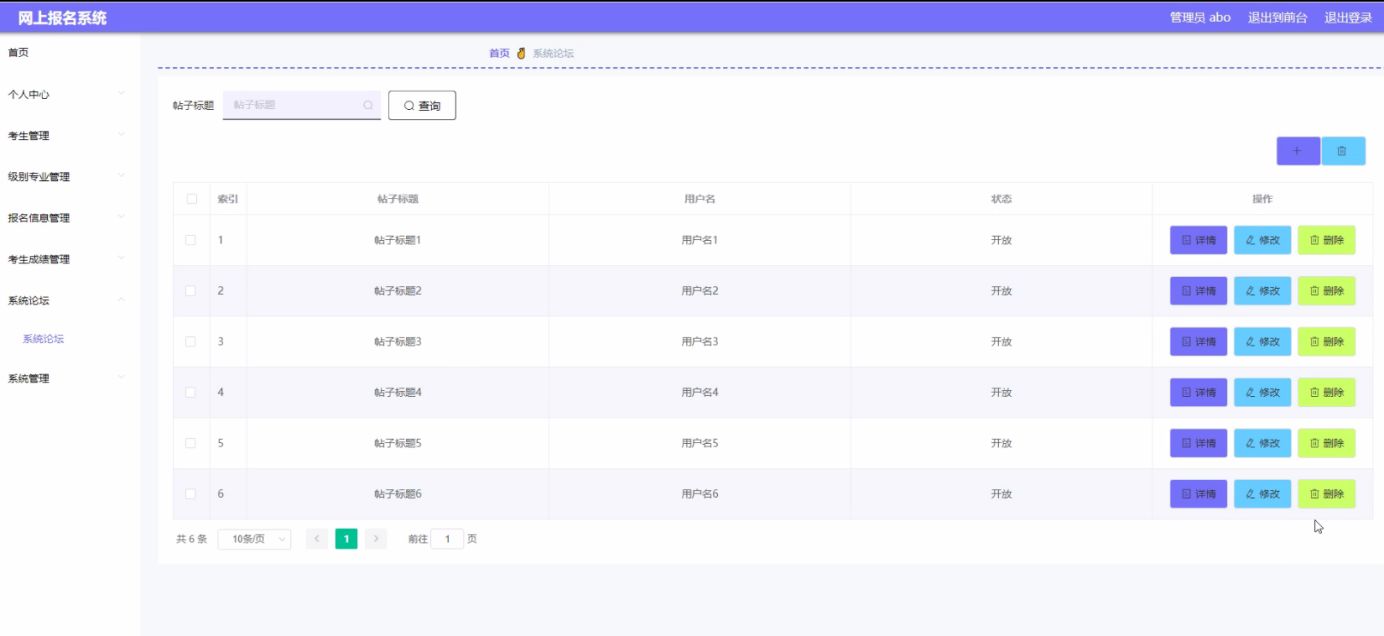1384x636 pixels.
Task: Expand the 系统管理 sidebar menu
Action: click(x=70, y=378)
